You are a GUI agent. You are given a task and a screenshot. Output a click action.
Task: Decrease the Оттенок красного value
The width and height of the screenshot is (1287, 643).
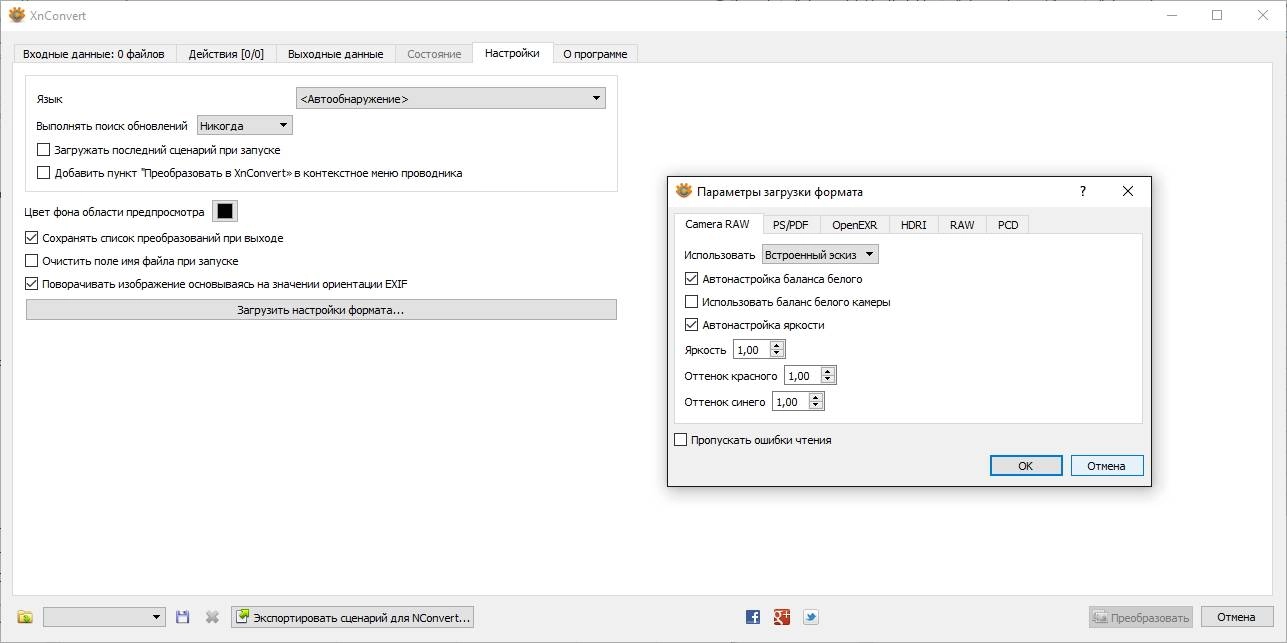pyautogui.click(x=828, y=381)
